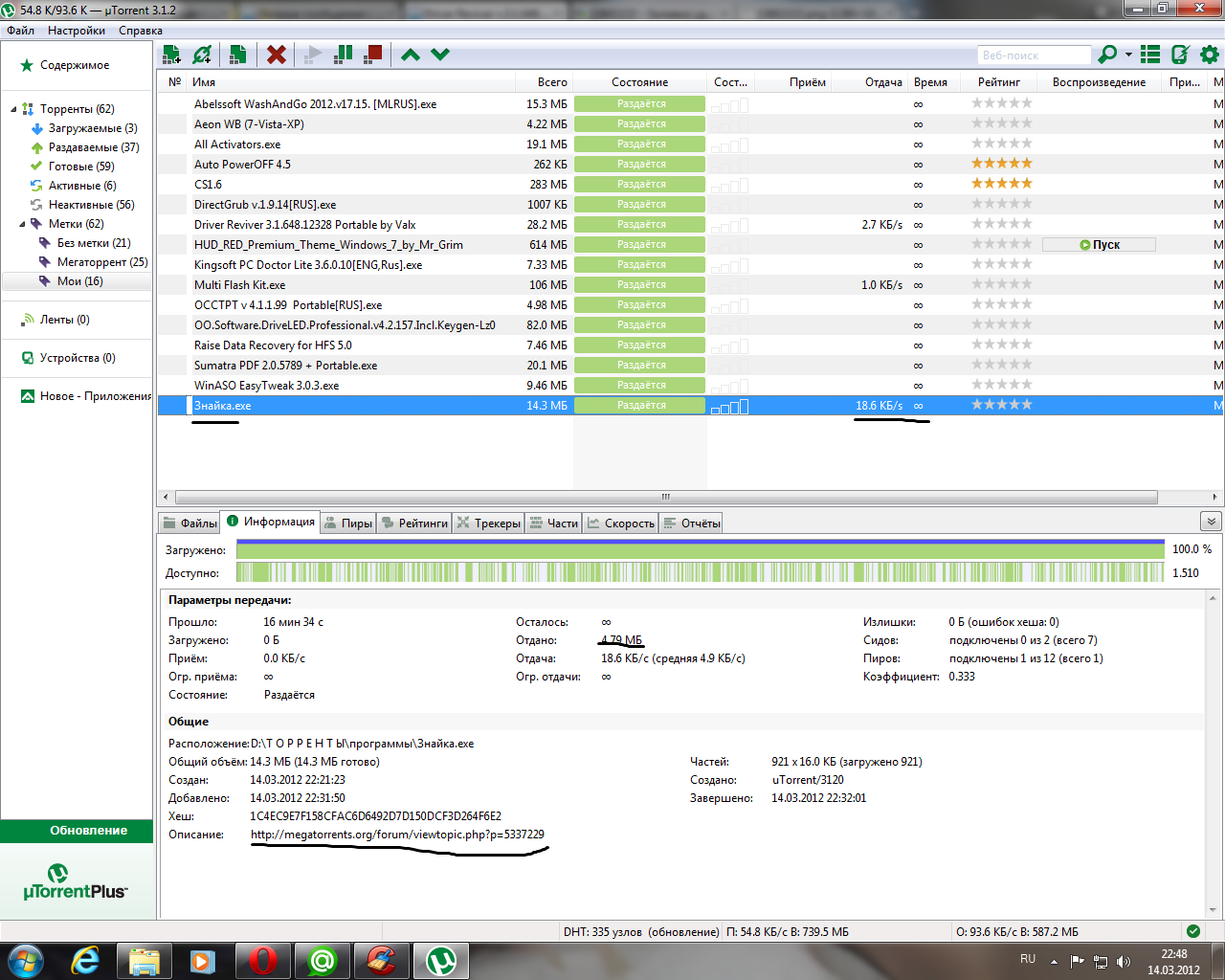Click in the Веб-поиск search field
Screen dimensions: 1225x980
1034,56
